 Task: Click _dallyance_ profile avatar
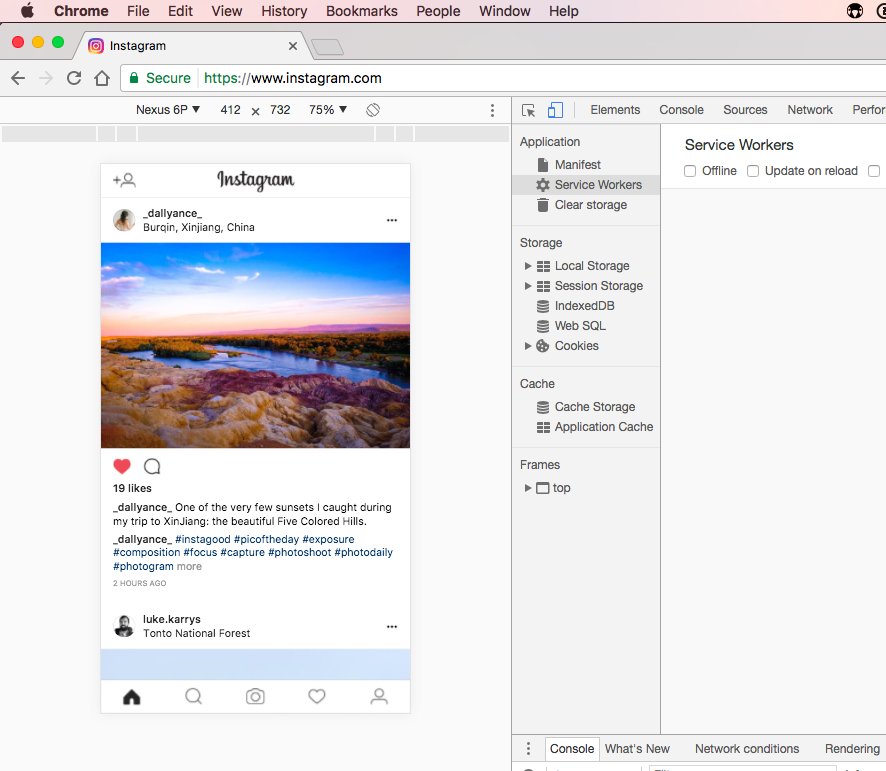click(x=124, y=220)
